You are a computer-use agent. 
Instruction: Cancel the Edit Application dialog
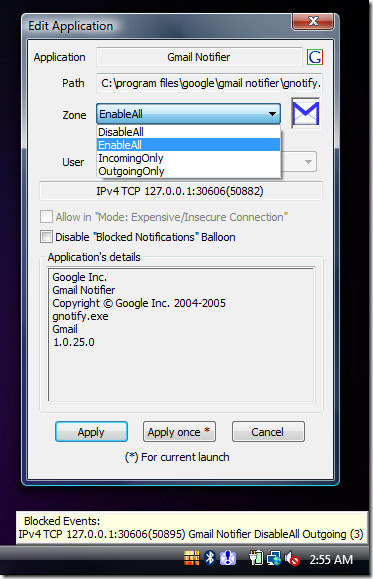point(268,432)
